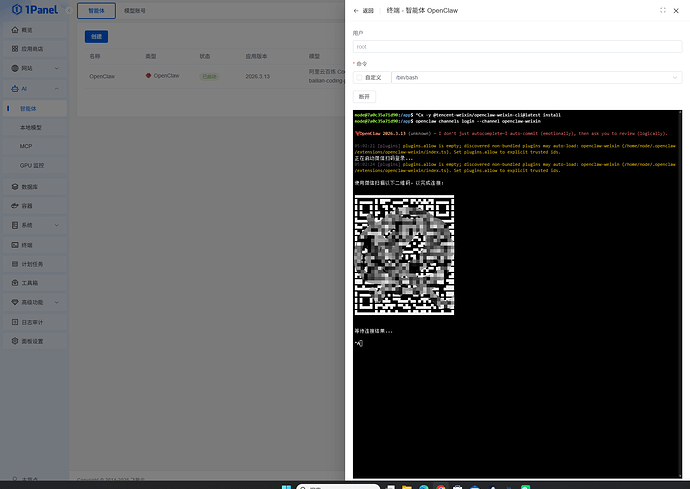Viewport: 690px width, 489px height.
Task: Open 面板设置 panel settings in sidebar
Action: [32, 341]
